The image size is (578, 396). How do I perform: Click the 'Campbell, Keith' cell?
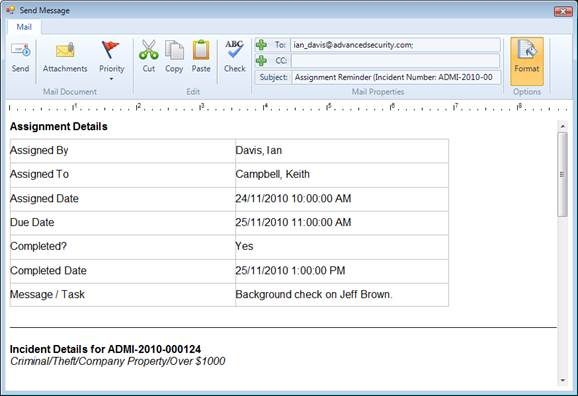[342, 175]
